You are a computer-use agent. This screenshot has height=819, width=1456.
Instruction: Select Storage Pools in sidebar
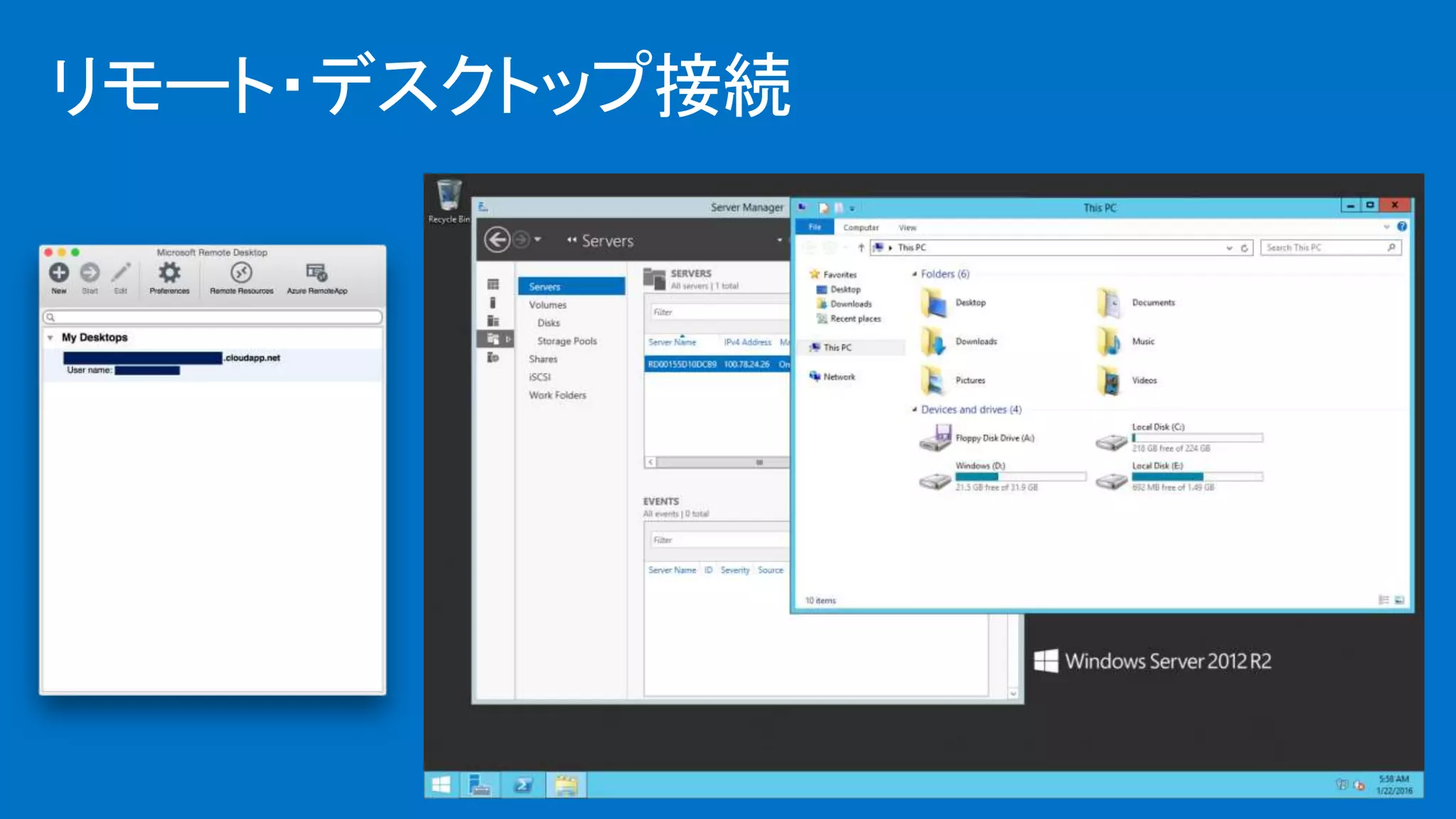pos(567,341)
